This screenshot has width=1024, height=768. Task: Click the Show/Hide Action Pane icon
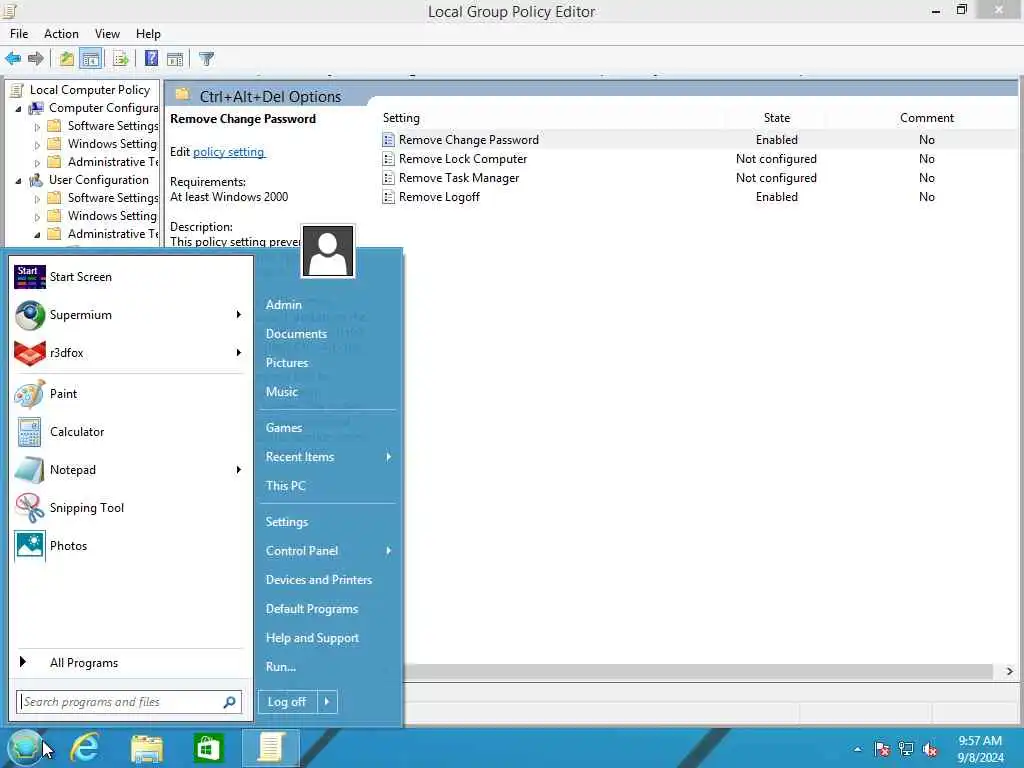pyautogui.click(x=174, y=59)
